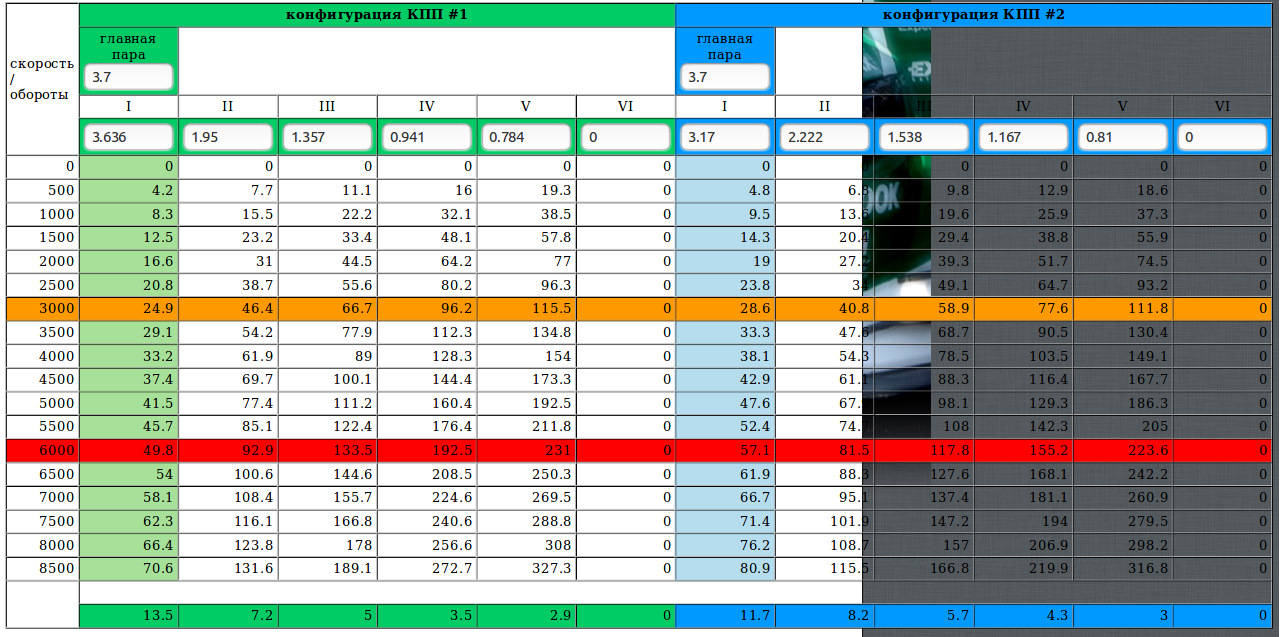Click the green footer value 7.2
Viewport: 1280px width, 637px height.
pyautogui.click(x=228, y=616)
